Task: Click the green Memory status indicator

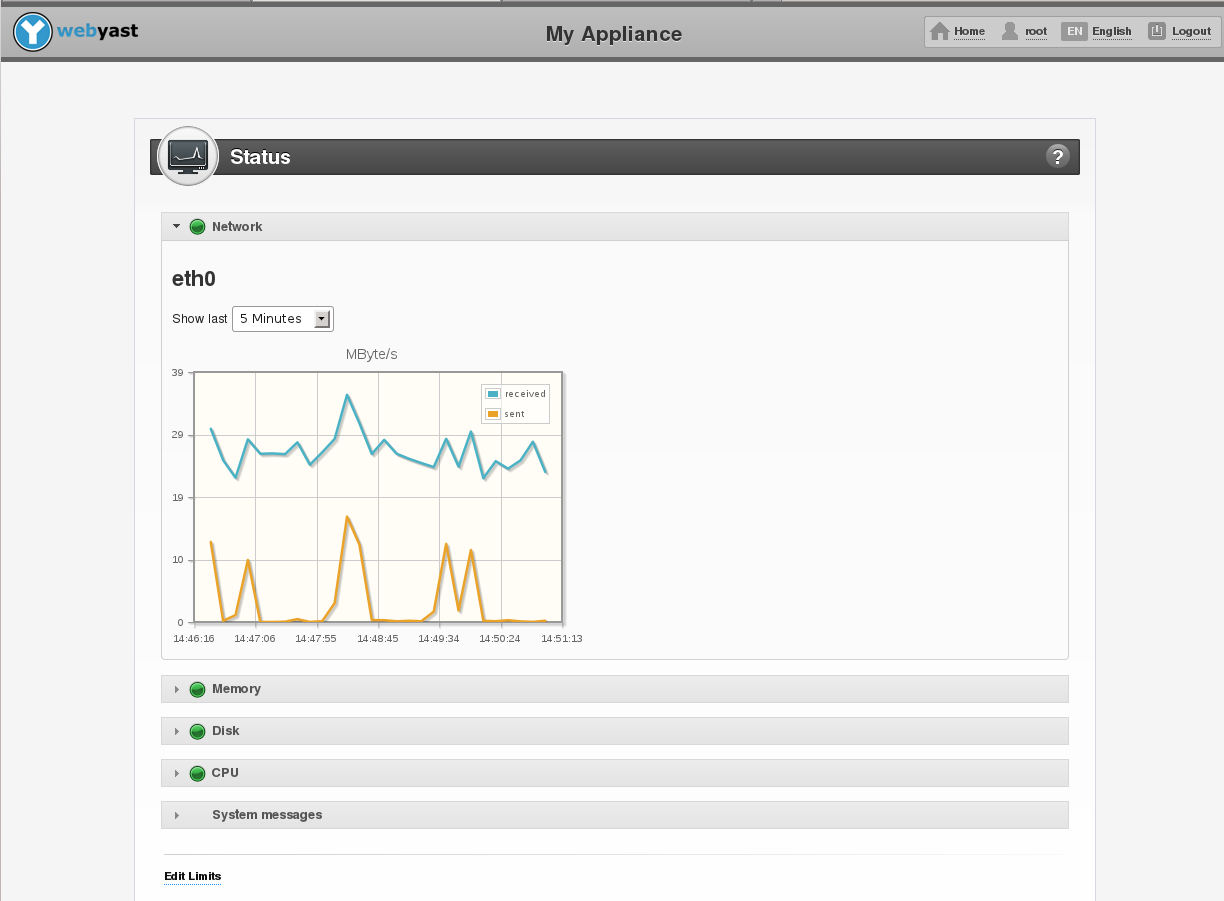Action: pos(197,689)
